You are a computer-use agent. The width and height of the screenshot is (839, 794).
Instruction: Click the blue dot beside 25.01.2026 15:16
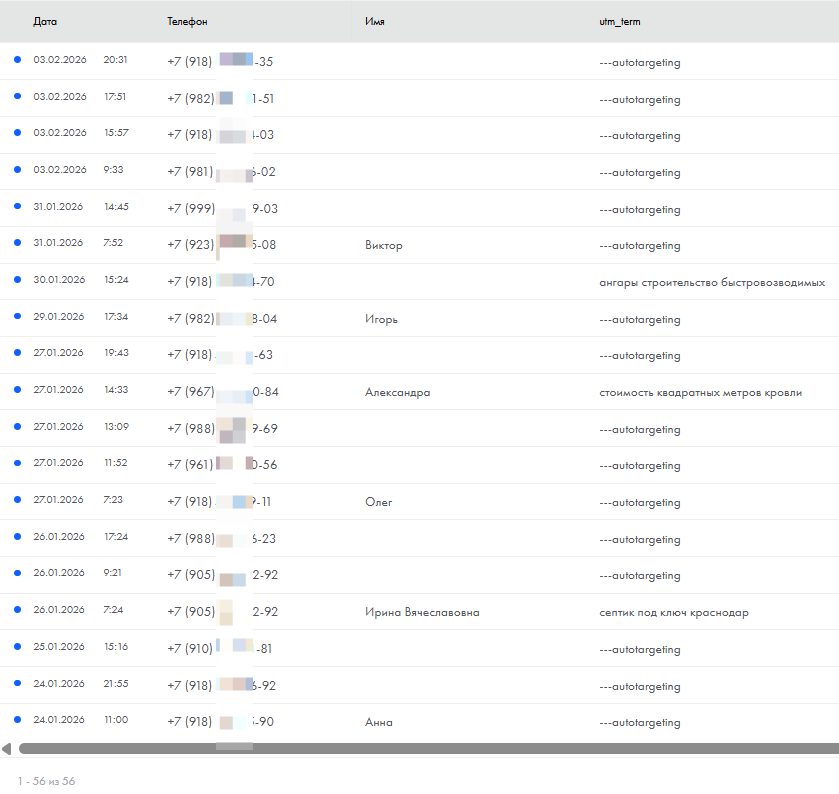coord(17,647)
